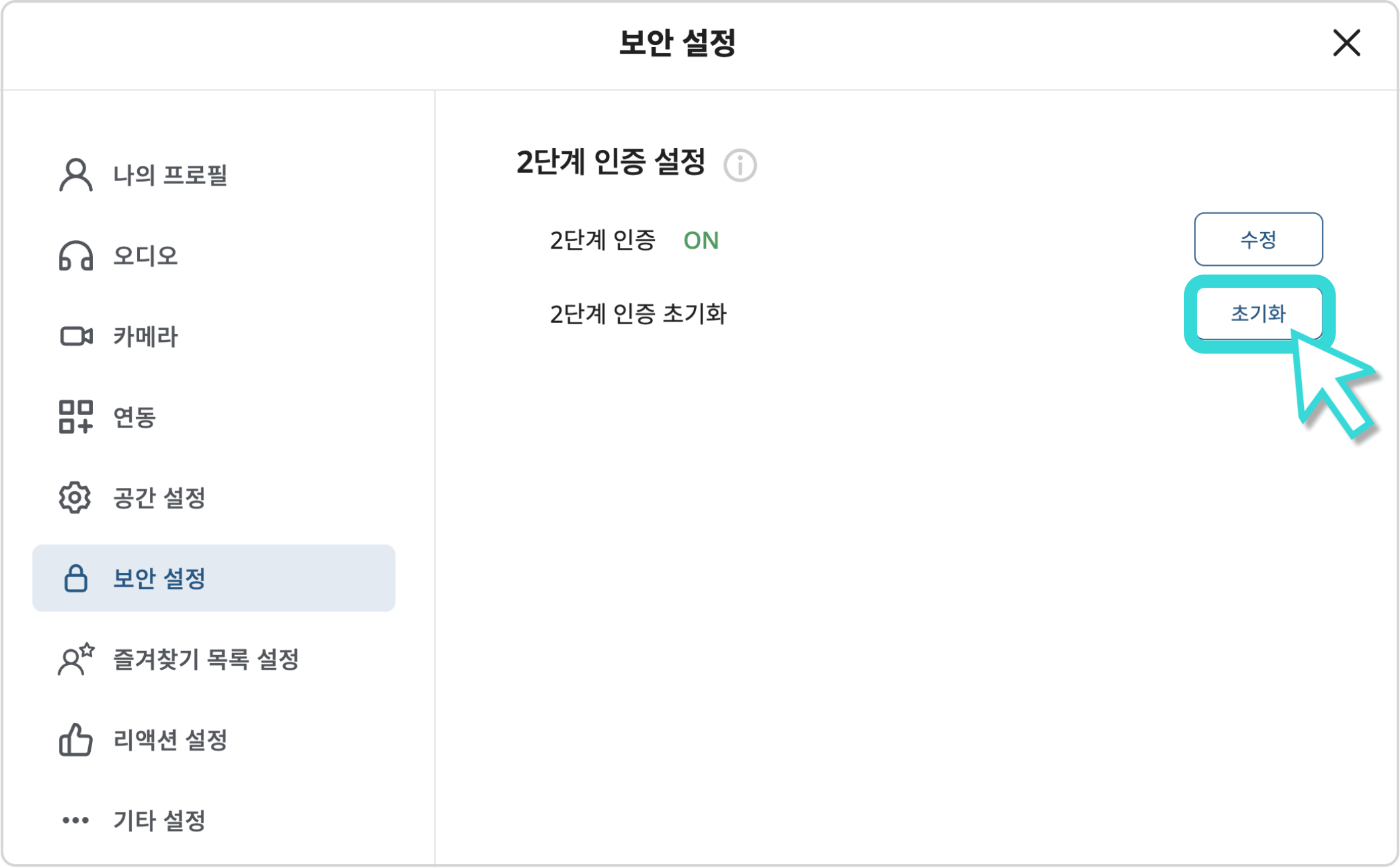Click the 연동 integration blocks icon
Viewport: 1400px width, 868px height.
point(75,418)
